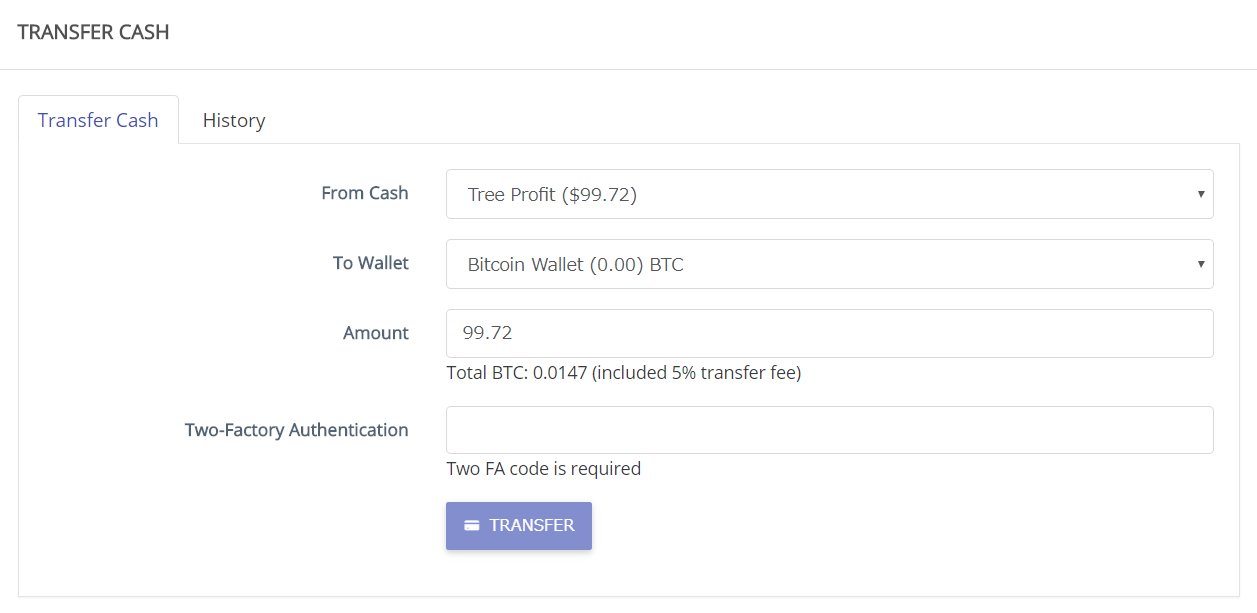Expand the From Cash dropdown arrow
Image resolution: width=1257 pixels, height=613 pixels.
1200,194
